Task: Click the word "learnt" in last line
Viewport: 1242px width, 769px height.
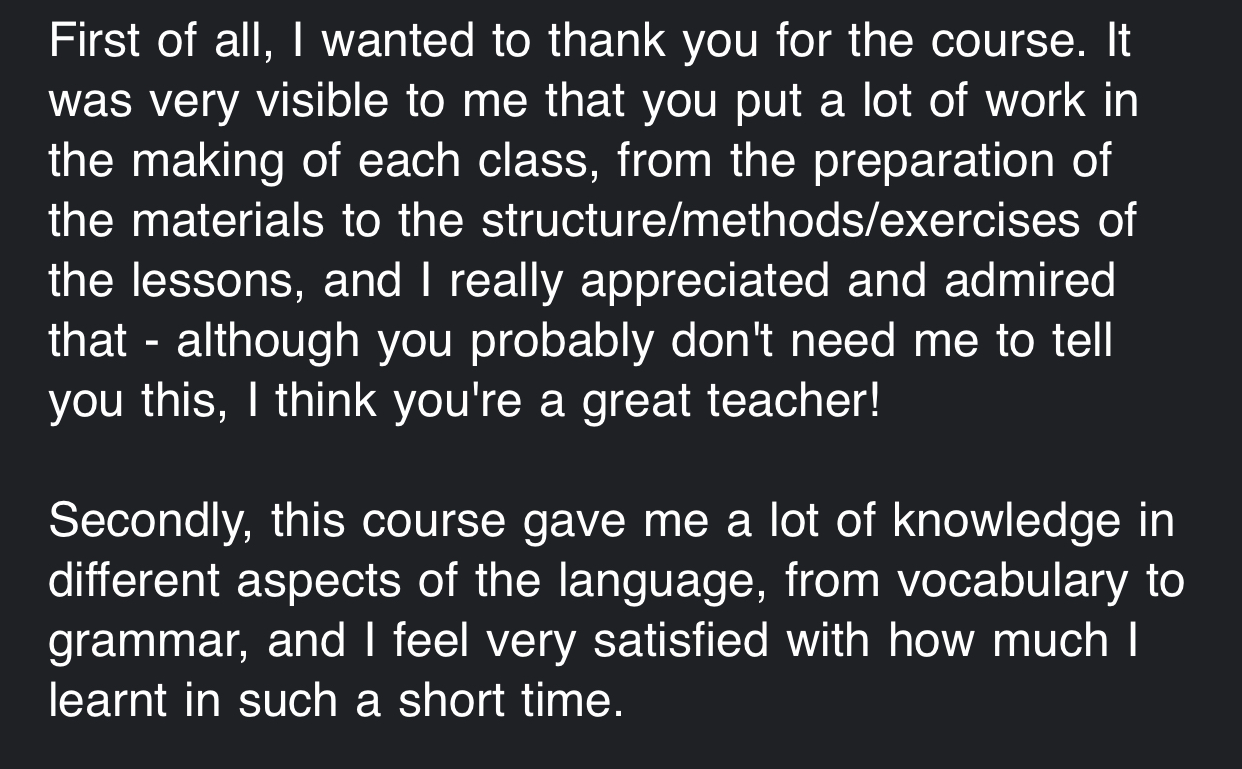Action: coord(109,700)
